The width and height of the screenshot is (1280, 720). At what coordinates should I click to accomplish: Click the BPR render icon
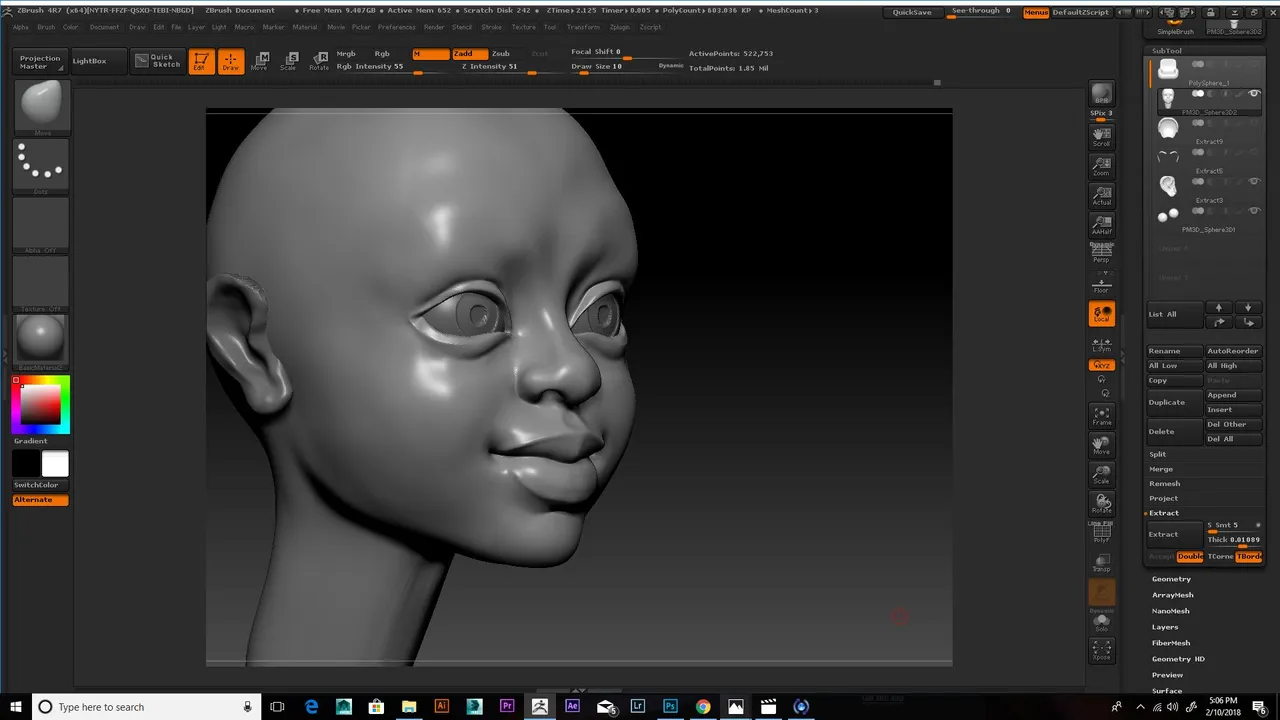(1101, 93)
